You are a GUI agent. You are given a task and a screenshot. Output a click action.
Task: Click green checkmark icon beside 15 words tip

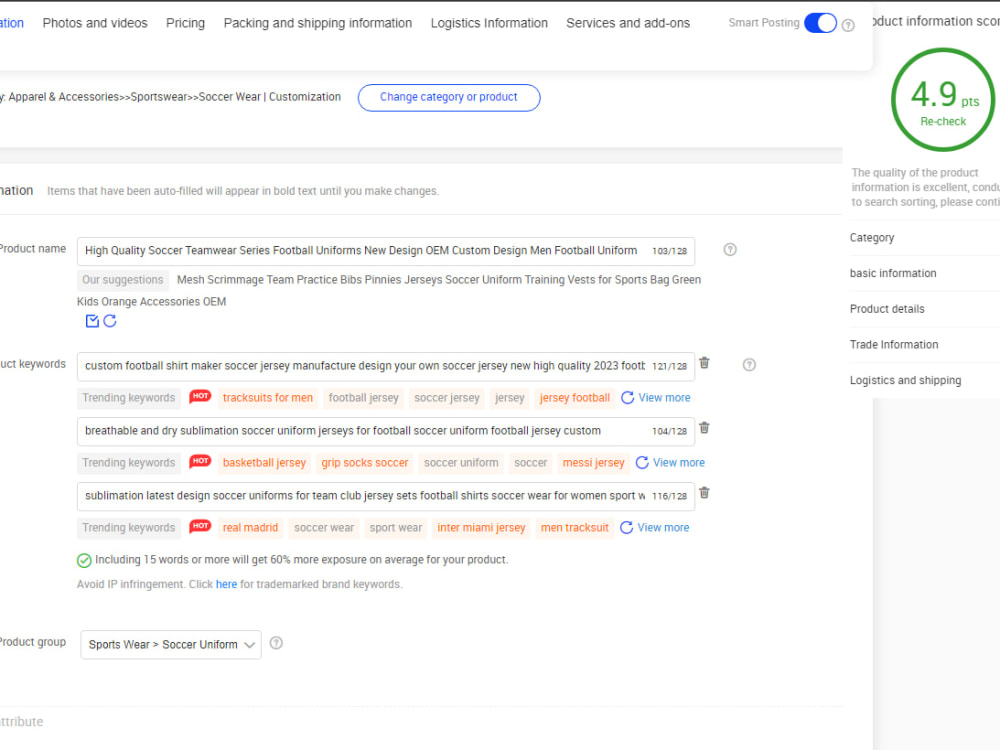[x=84, y=560]
